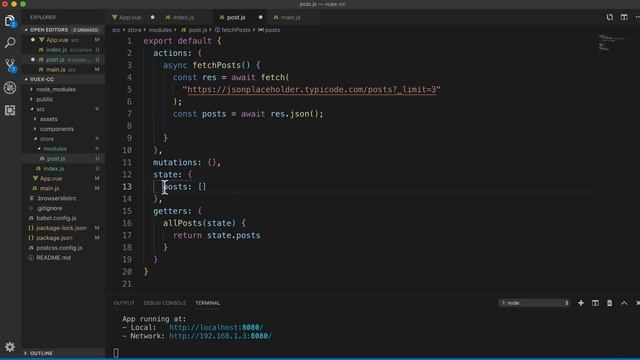The height and width of the screenshot is (360, 640).
Task: Open the .browserslistrc file
Action: pos(56,198)
